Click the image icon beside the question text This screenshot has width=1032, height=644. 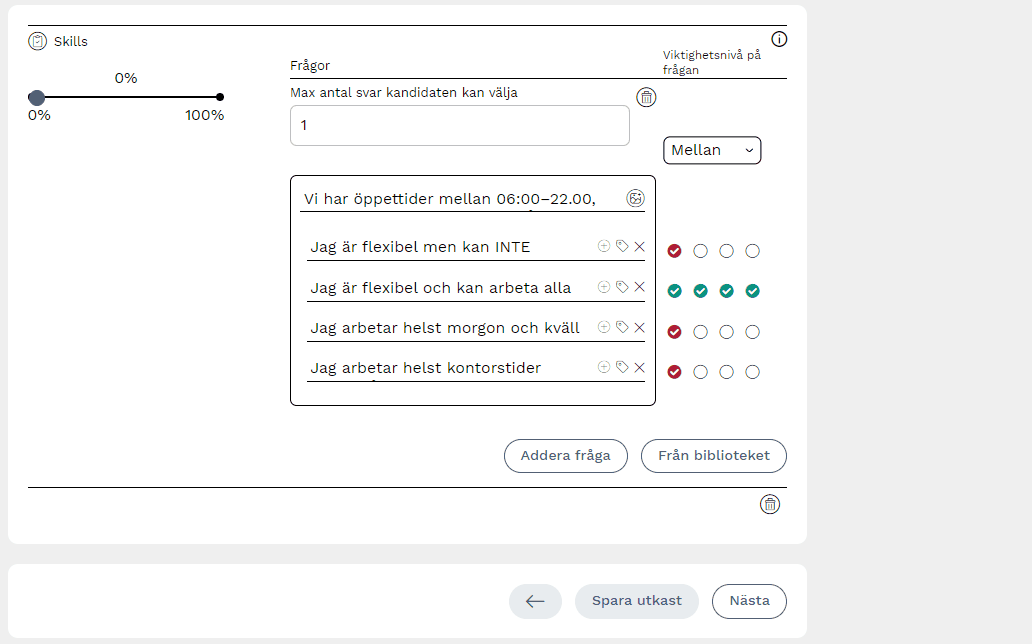coord(635,198)
